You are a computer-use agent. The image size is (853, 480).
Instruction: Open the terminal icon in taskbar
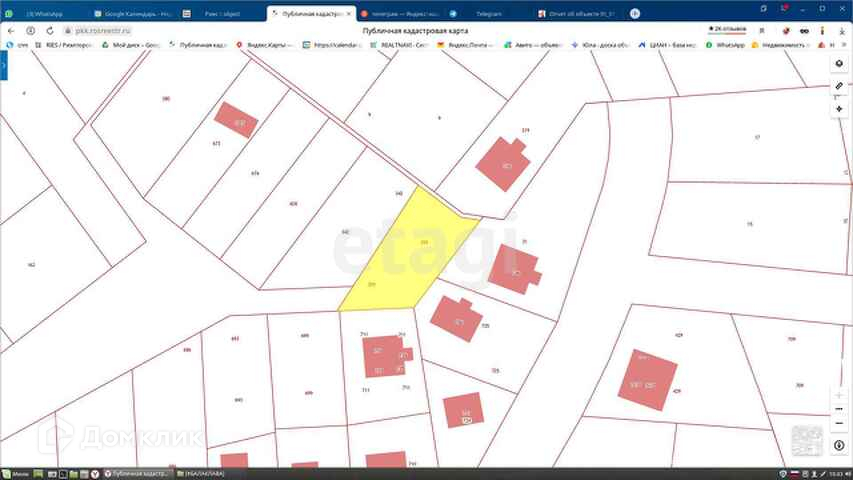pyautogui.click(x=63, y=474)
